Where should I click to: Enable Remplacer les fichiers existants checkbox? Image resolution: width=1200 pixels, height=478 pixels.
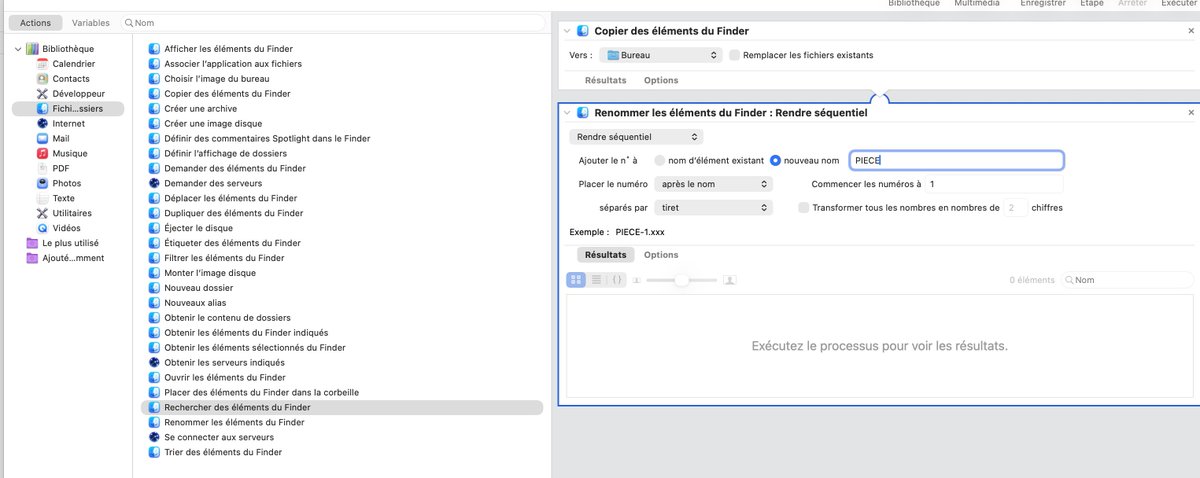point(735,55)
